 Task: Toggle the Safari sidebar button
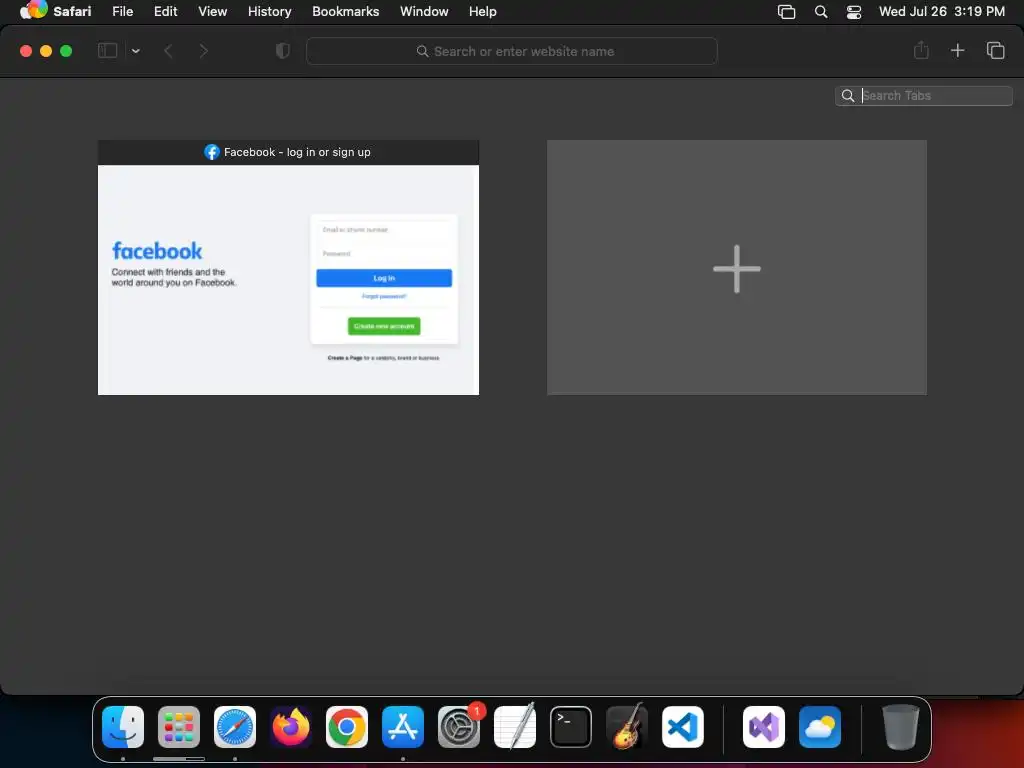pos(107,50)
